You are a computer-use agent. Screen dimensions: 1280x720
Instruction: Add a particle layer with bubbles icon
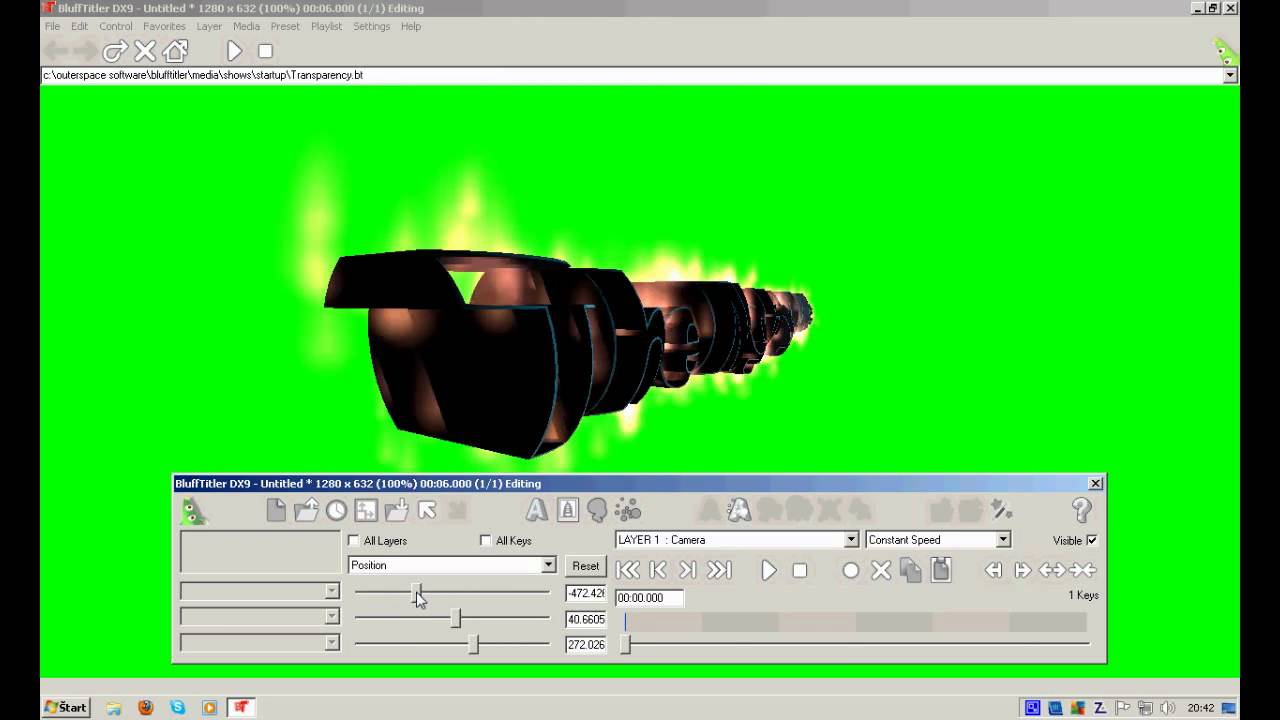pyautogui.click(x=628, y=510)
